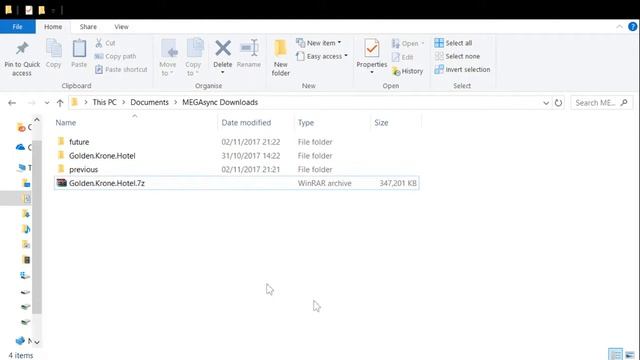
Task: Refresh the current folder
Action: [558, 103]
